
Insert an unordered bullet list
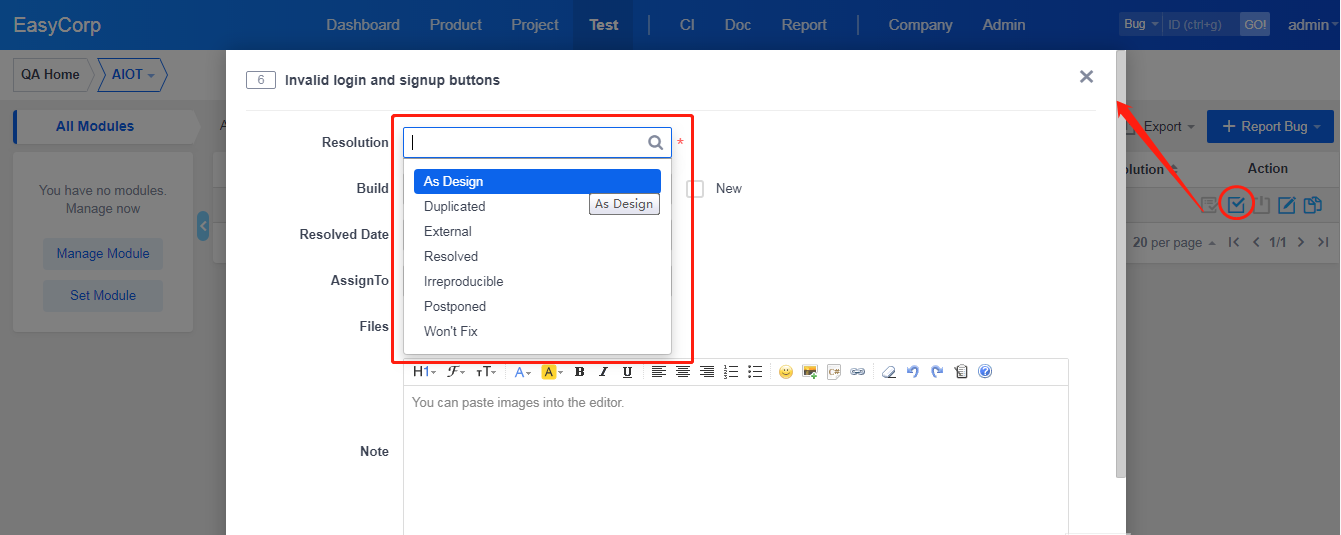point(755,372)
